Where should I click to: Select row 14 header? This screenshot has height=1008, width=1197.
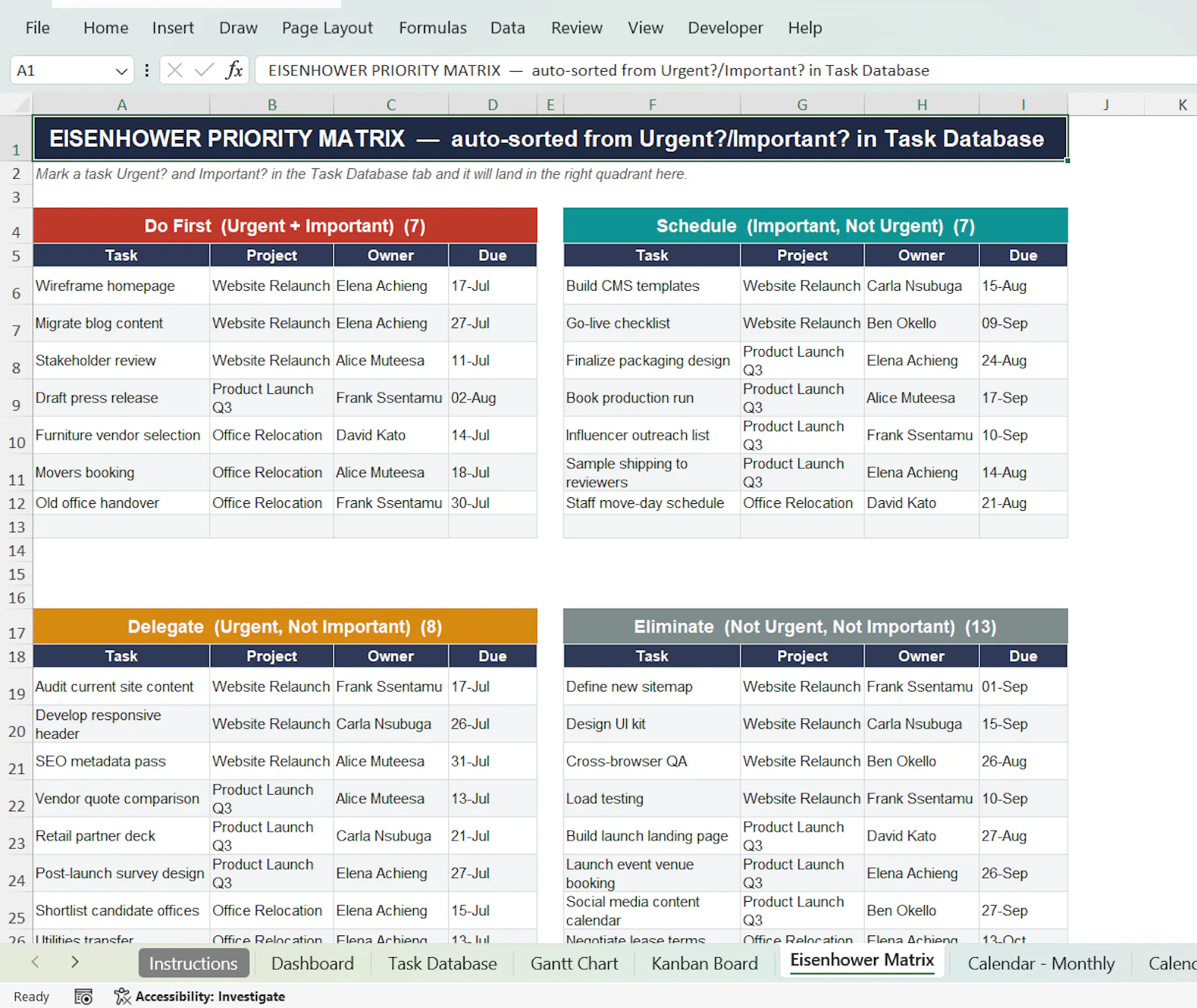click(x=16, y=551)
